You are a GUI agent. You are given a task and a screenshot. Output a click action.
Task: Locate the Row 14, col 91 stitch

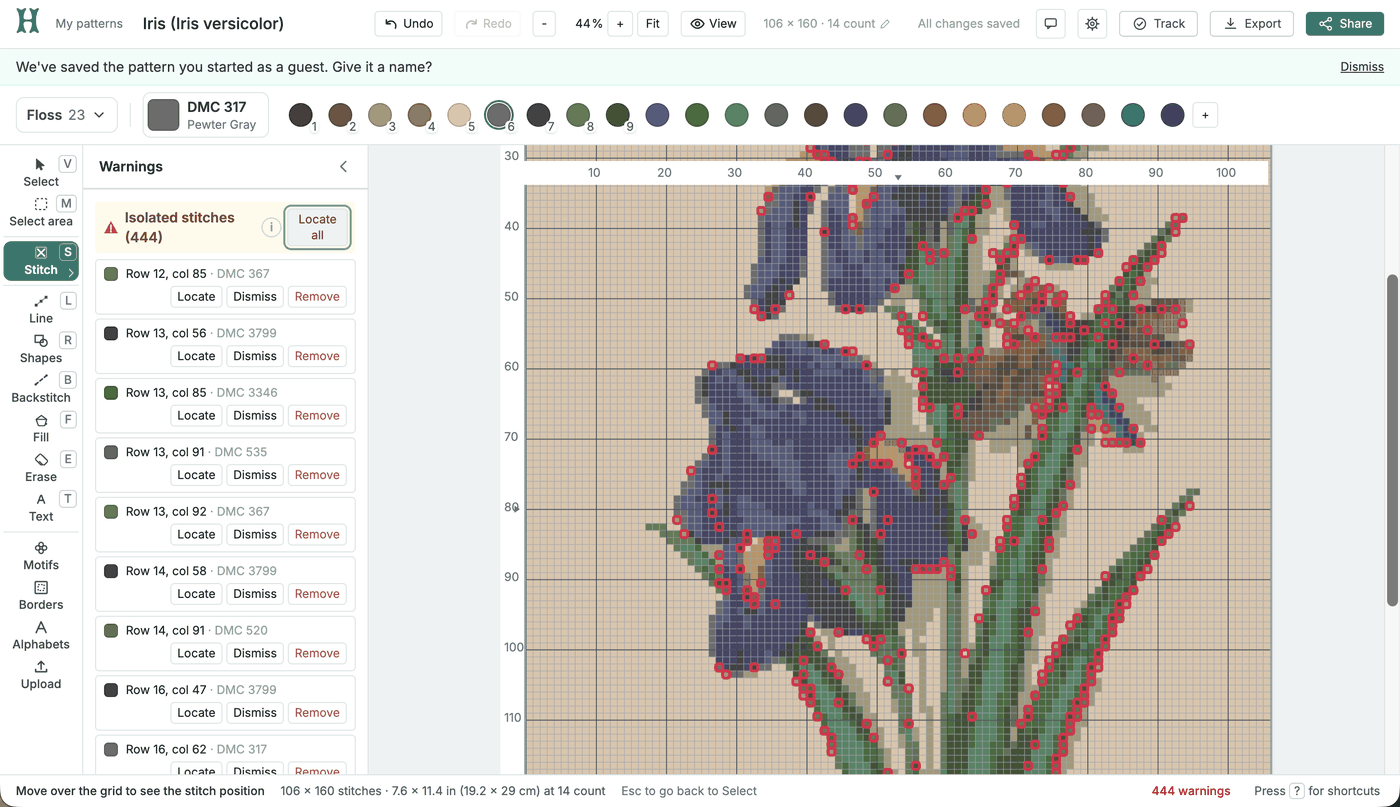(x=196, y=654)
